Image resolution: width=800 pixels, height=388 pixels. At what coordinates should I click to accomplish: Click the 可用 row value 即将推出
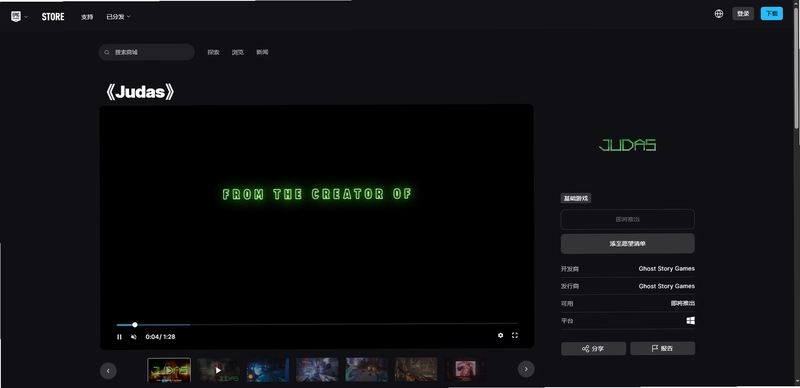coord(683,303)
